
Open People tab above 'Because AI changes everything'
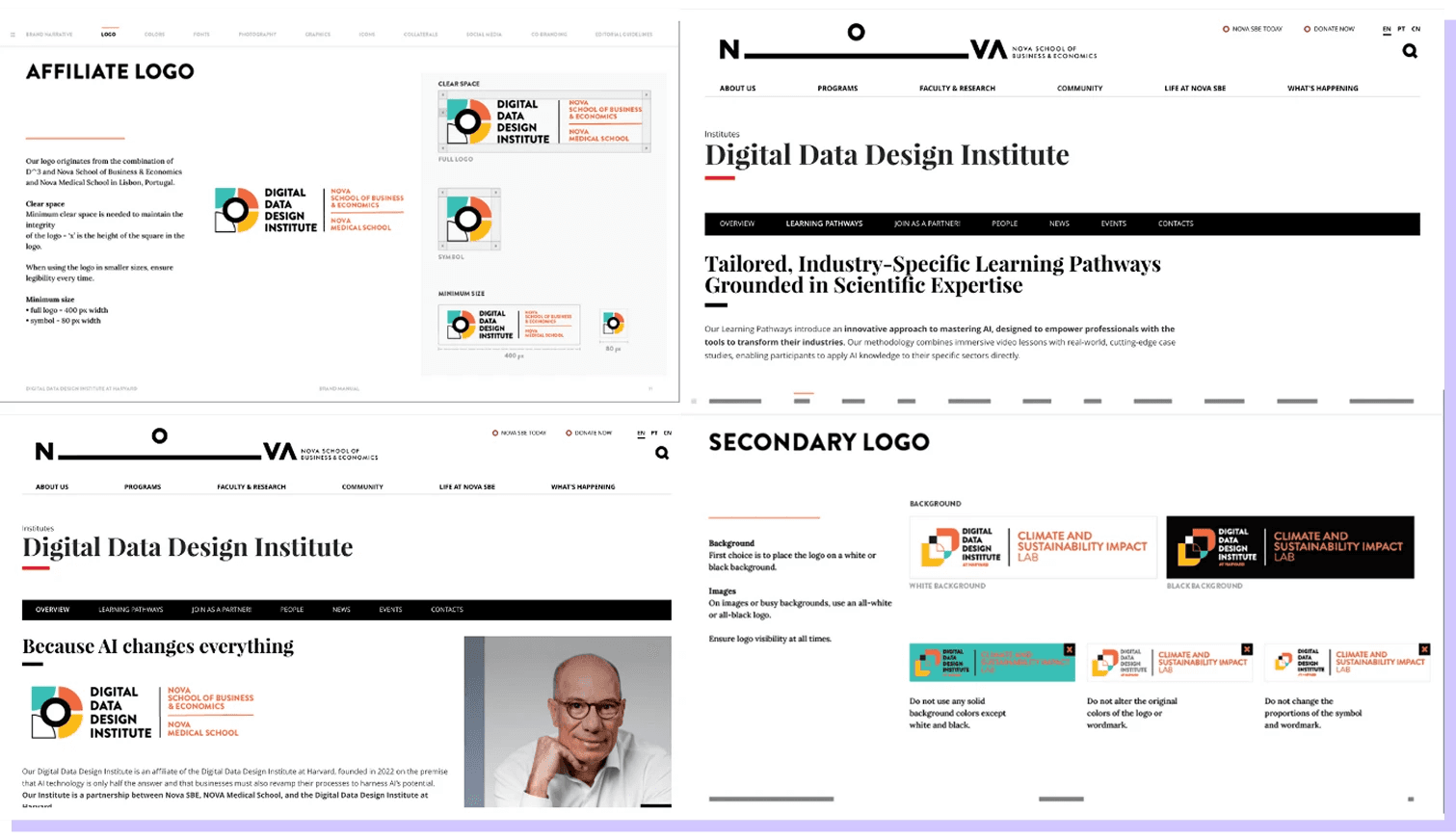[x=292, y=610]
